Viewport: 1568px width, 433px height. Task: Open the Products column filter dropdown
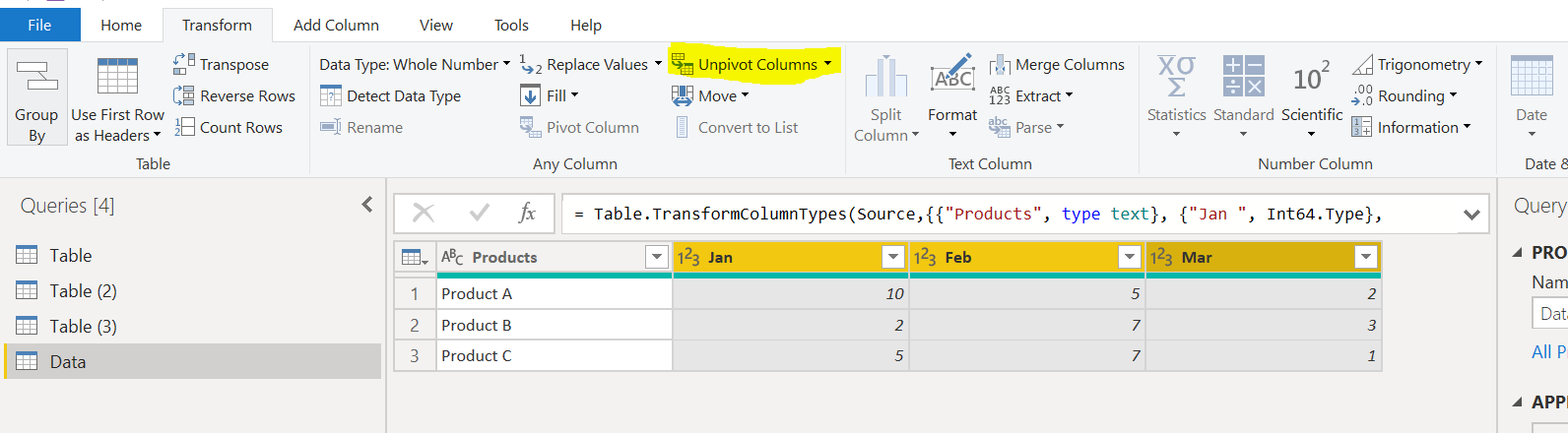(657, 257)
